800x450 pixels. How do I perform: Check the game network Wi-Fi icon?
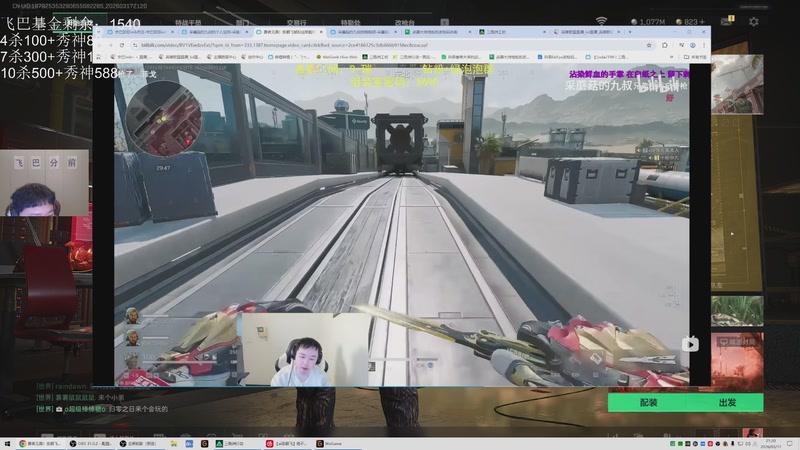point(602,21)
